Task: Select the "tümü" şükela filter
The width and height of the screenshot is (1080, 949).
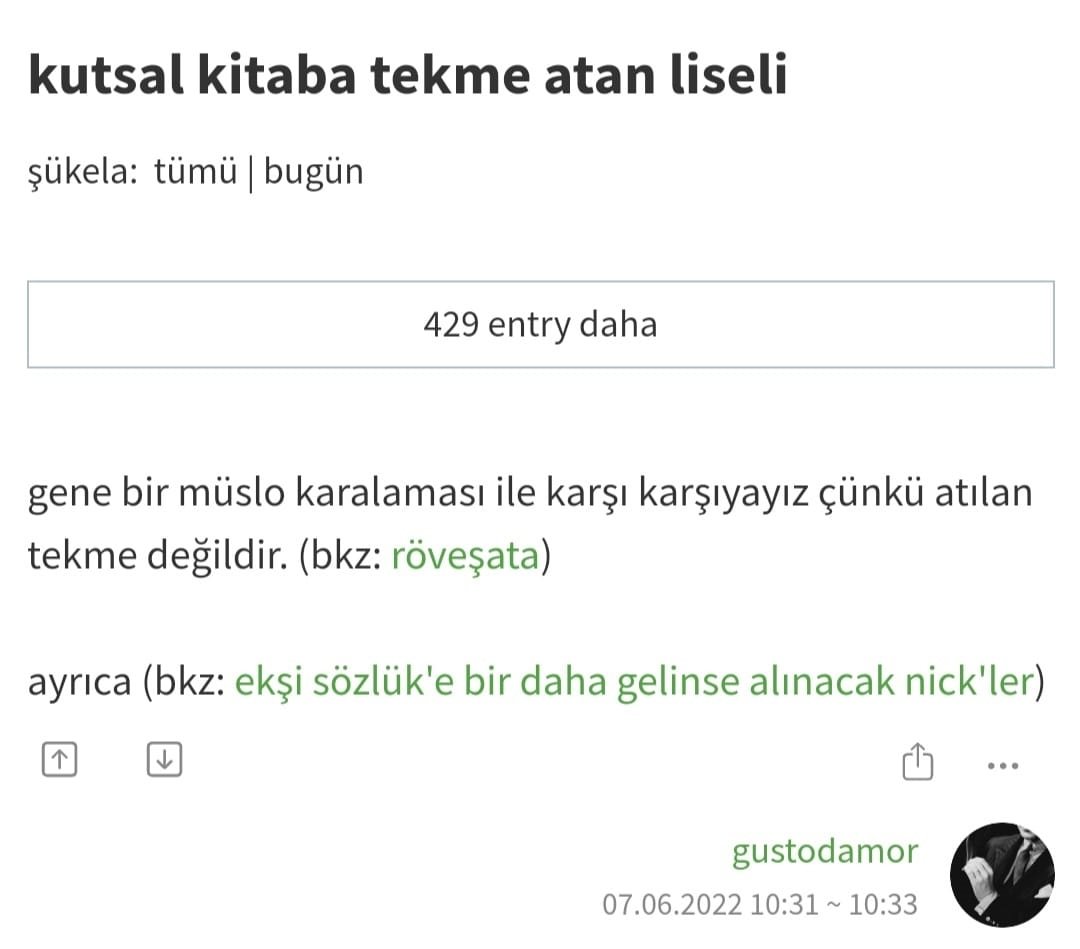Action: point(195,172)
